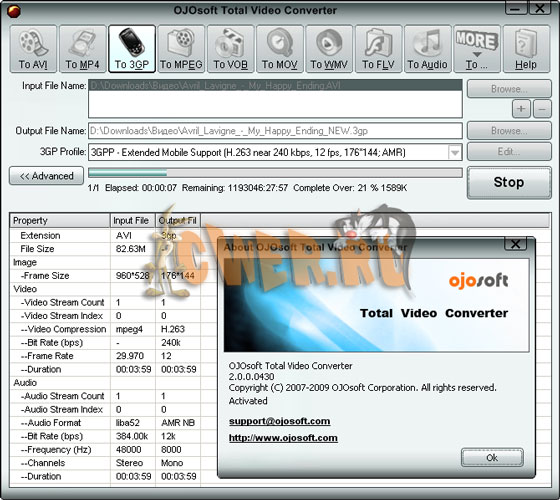Add input file with plus button
Screen dimensions: 560x500
[x=521, y=109]
